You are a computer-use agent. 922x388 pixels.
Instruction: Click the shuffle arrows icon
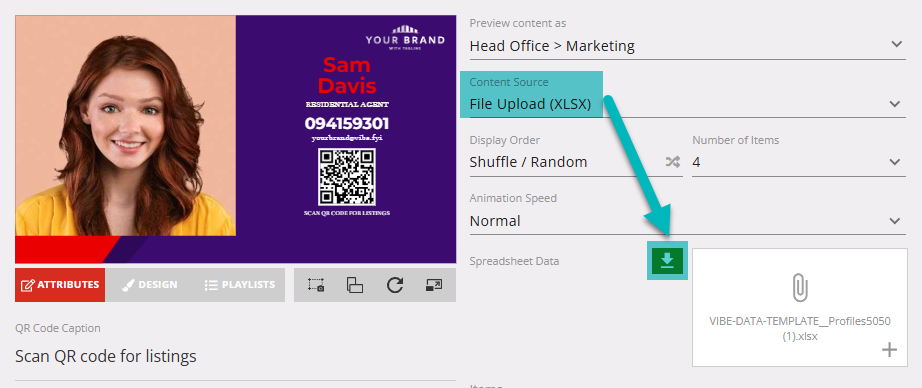click(x=673, y=162)
